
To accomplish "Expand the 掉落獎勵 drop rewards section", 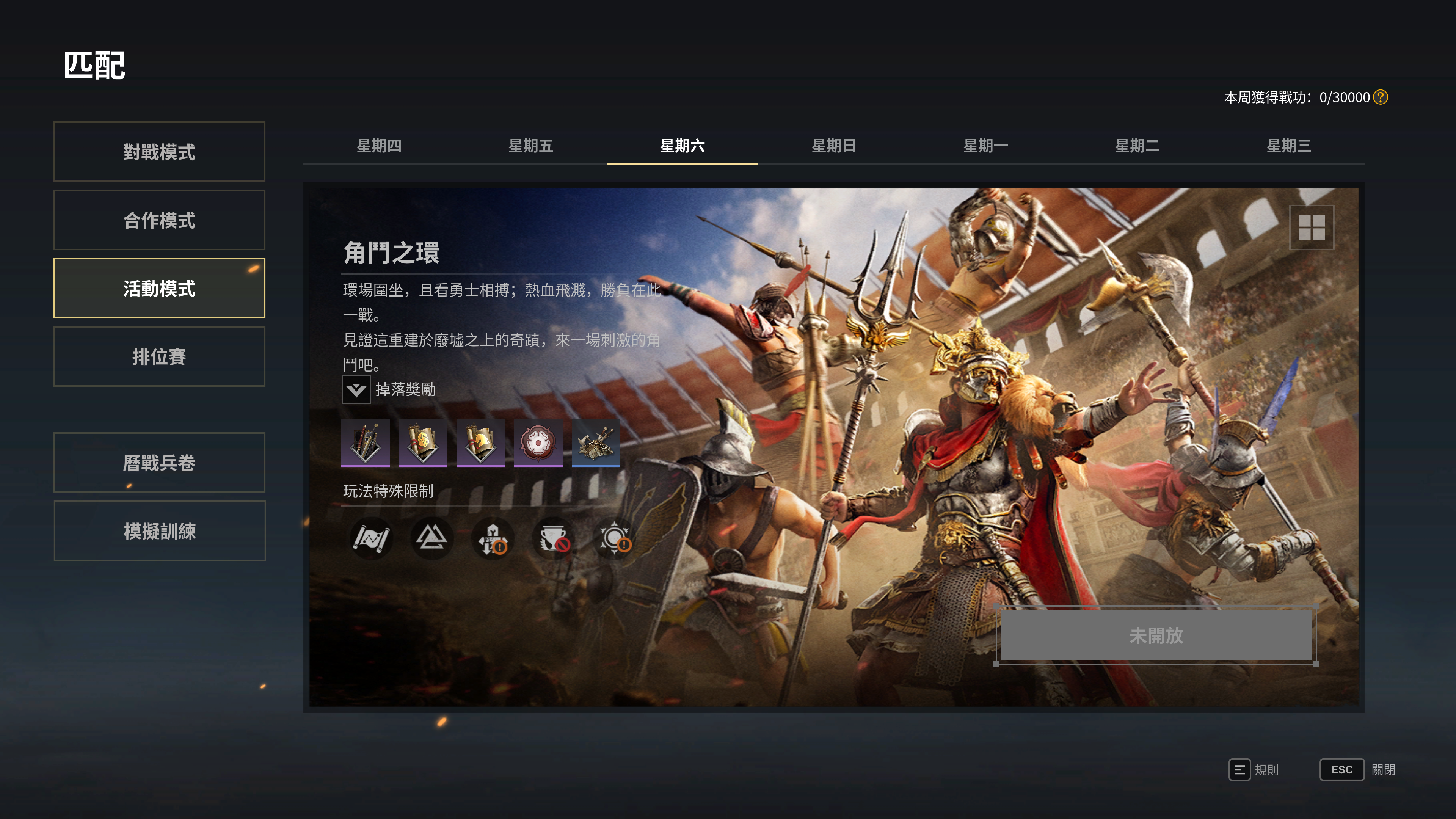I will 356,389.
